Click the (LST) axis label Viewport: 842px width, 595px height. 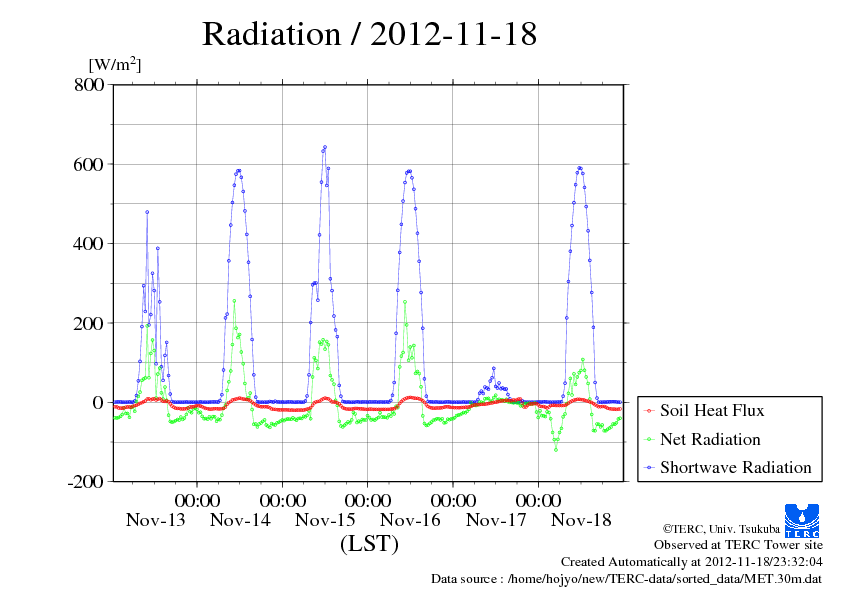pos(369,543)
